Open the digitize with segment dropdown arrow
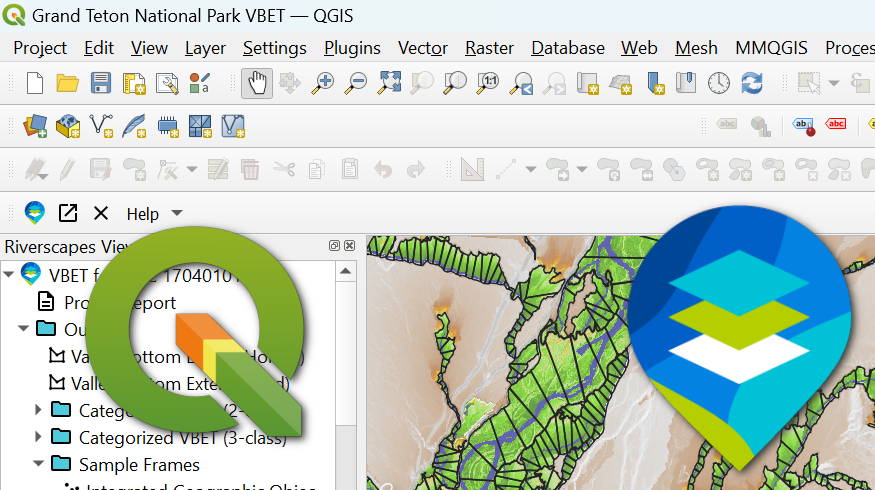Image resolution: width=875 pixels, height=490 pixels. coord(530,169)
